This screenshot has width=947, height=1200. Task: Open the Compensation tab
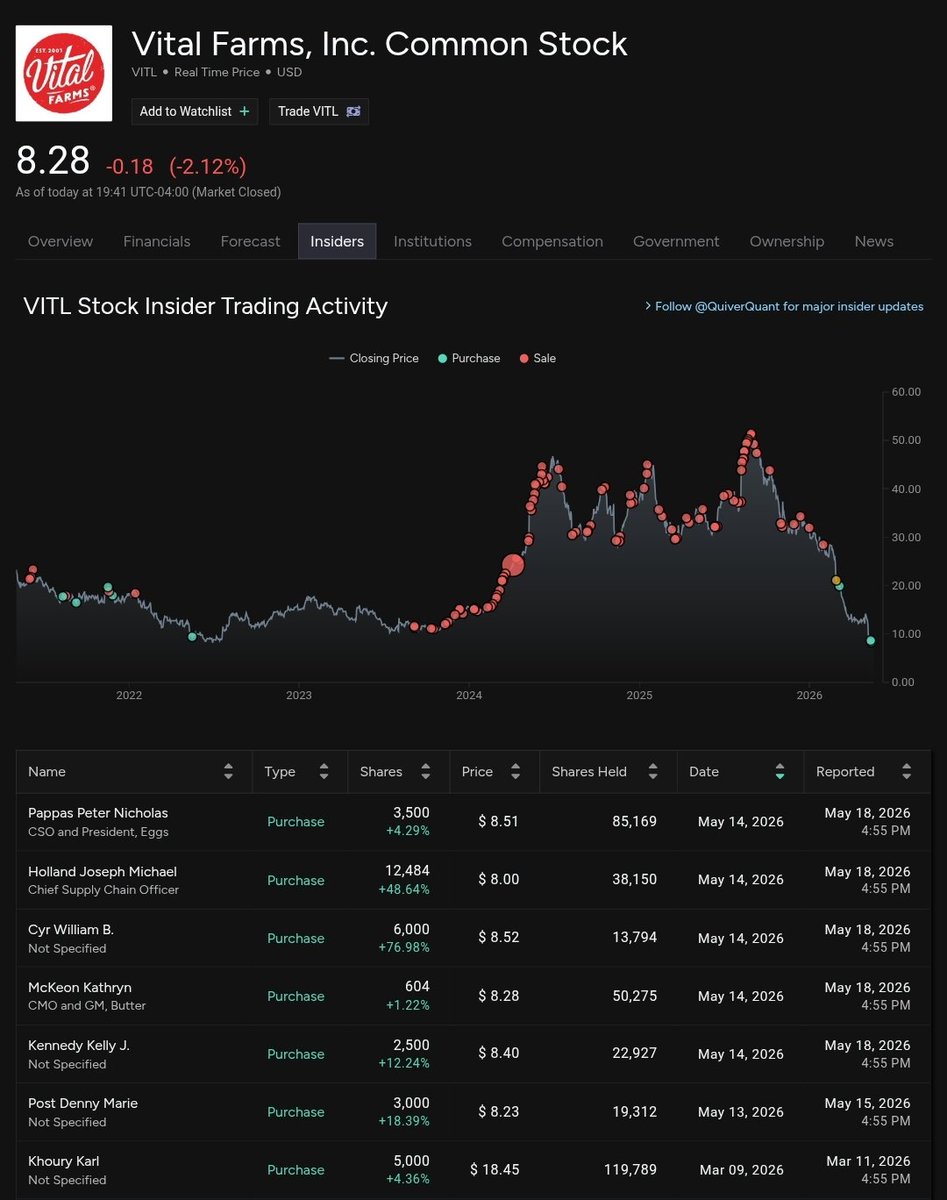[x=552, y=241]
